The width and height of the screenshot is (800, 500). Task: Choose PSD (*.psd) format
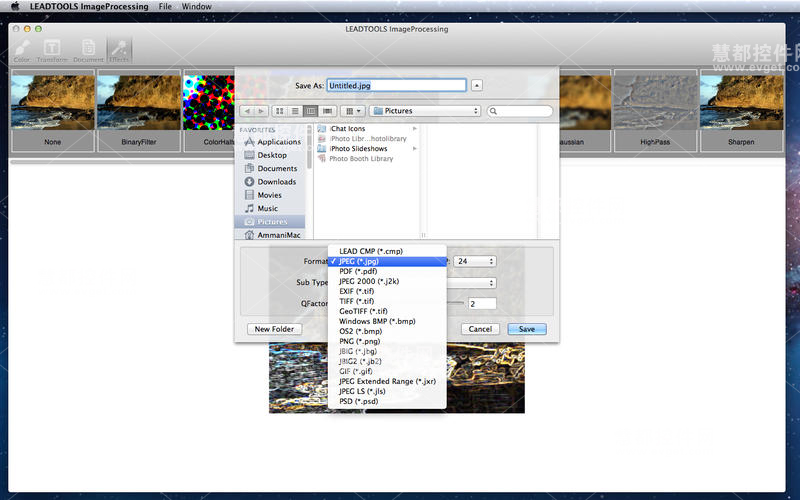pos(387,401)
